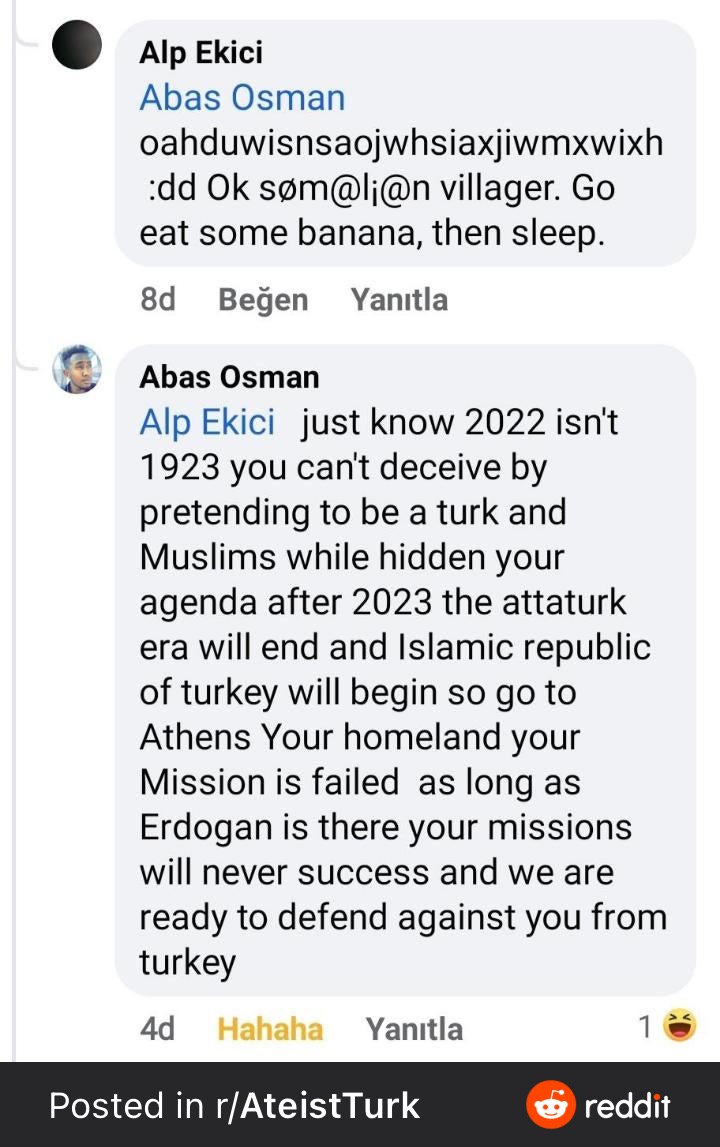Image resolution: width=720 pixels, height=1147 pixels.
Task: Toggle the Hahaha reaction off
Action: point(270,1029)
